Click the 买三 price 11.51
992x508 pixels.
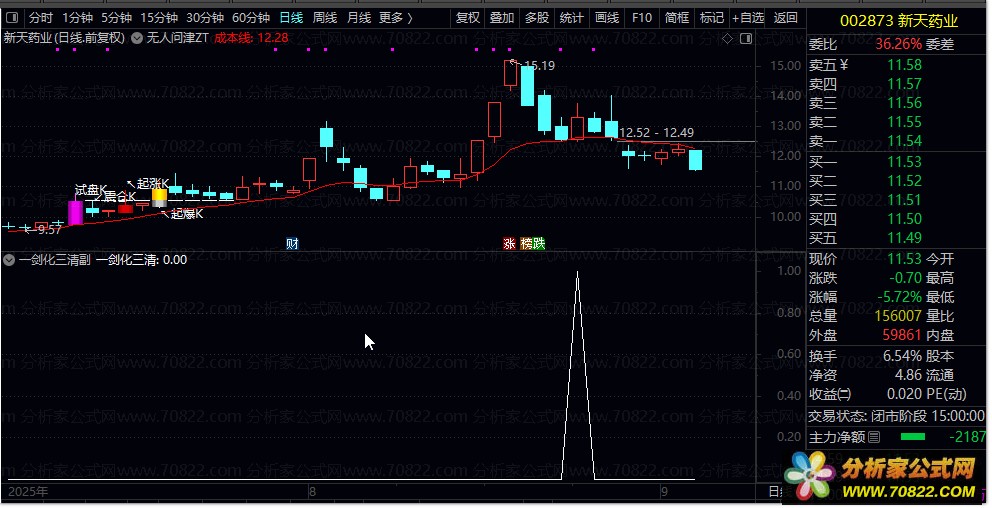click(x=904, y=200)
